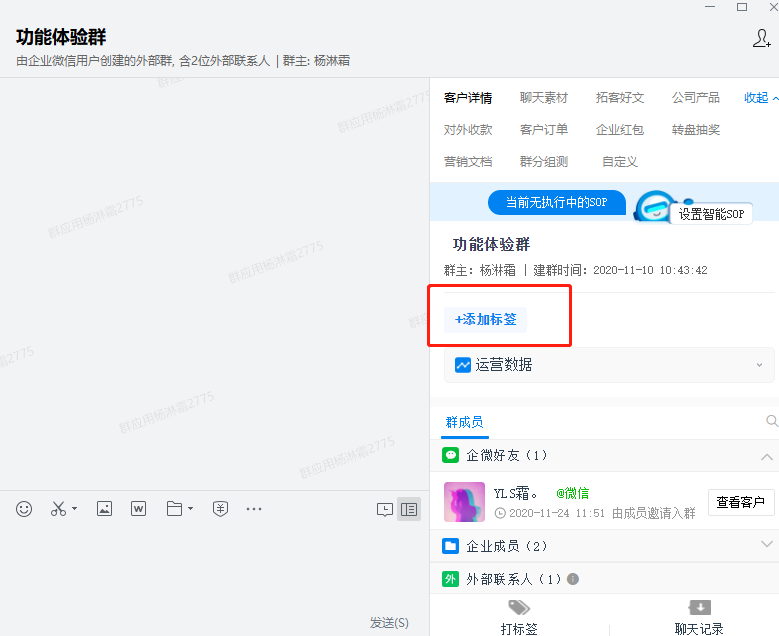Click the chat history clock-bubble icon
Screen dimensions: 779x636
click(x=385, y=509)
